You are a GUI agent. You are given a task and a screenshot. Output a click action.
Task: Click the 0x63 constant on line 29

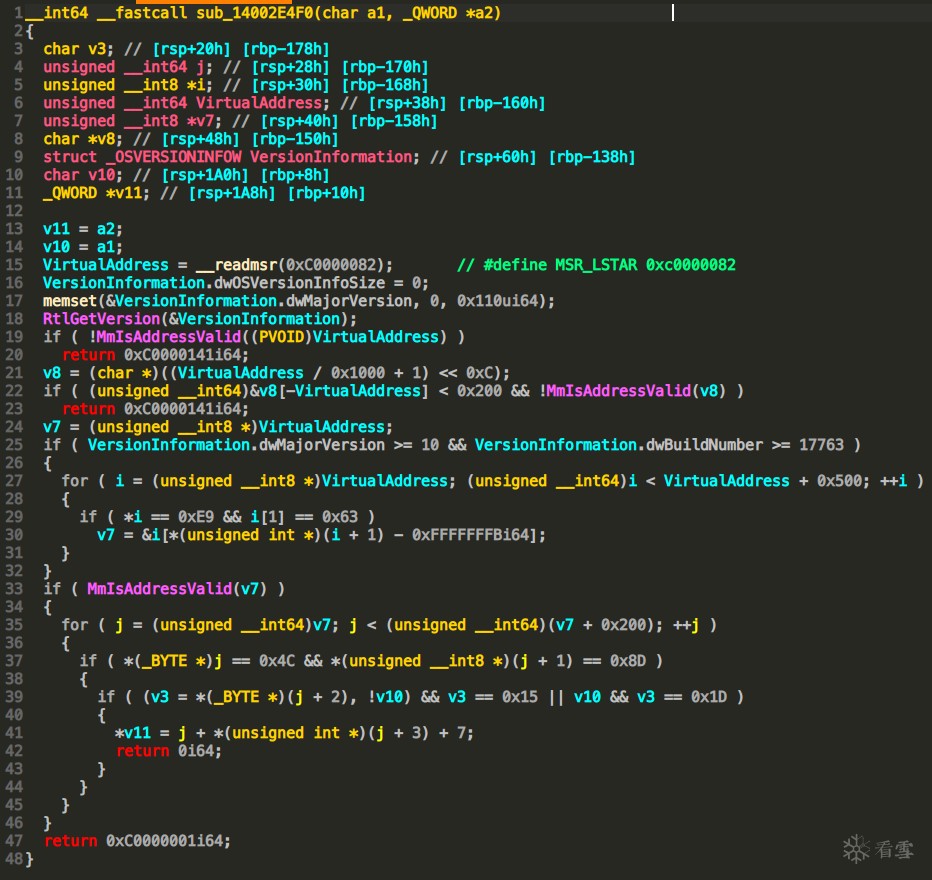(340, 516)
